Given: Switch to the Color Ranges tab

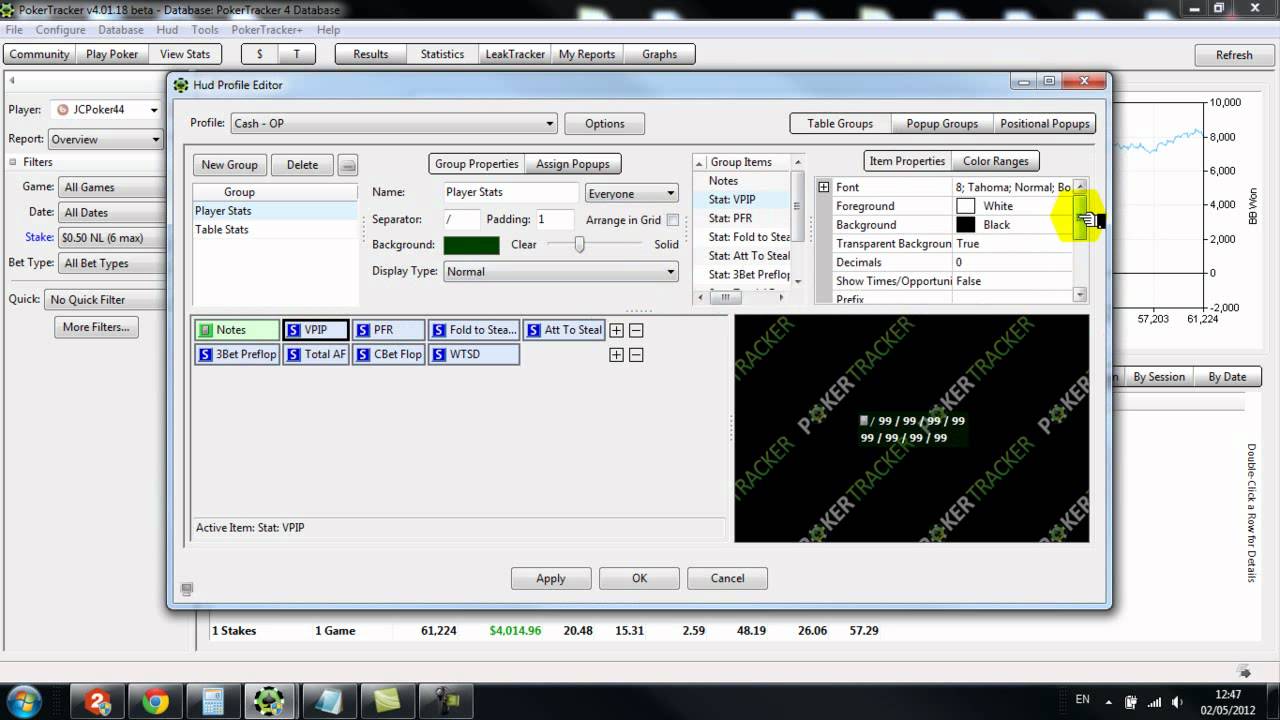Looking at the screenshot, I should [996, 161].
